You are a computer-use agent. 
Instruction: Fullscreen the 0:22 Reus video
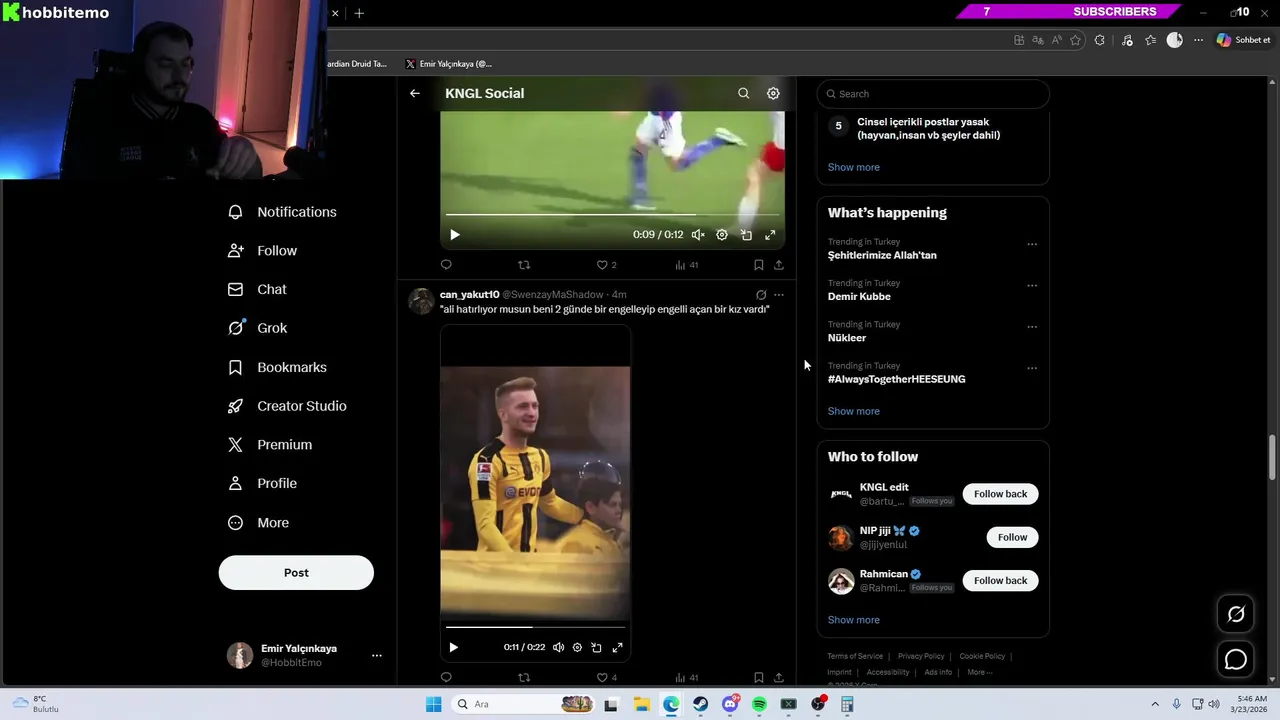(618, 648)
